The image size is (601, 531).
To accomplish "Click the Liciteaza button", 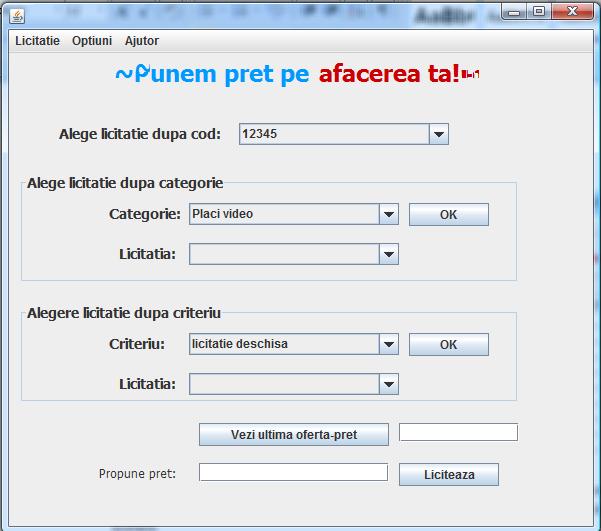I will [x=448, y=474].
